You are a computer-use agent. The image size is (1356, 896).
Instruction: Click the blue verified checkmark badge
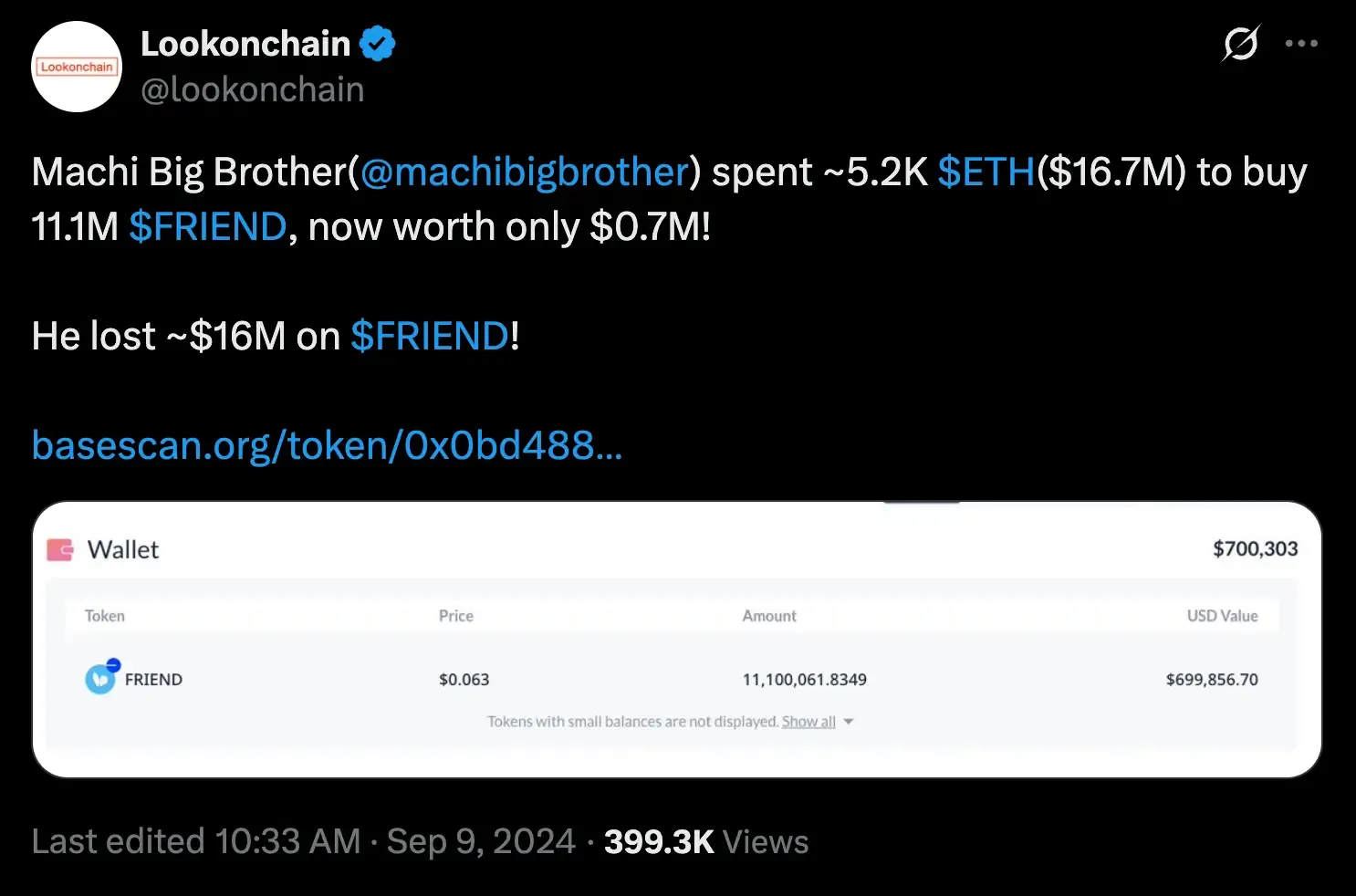click(x=376, y=42)
